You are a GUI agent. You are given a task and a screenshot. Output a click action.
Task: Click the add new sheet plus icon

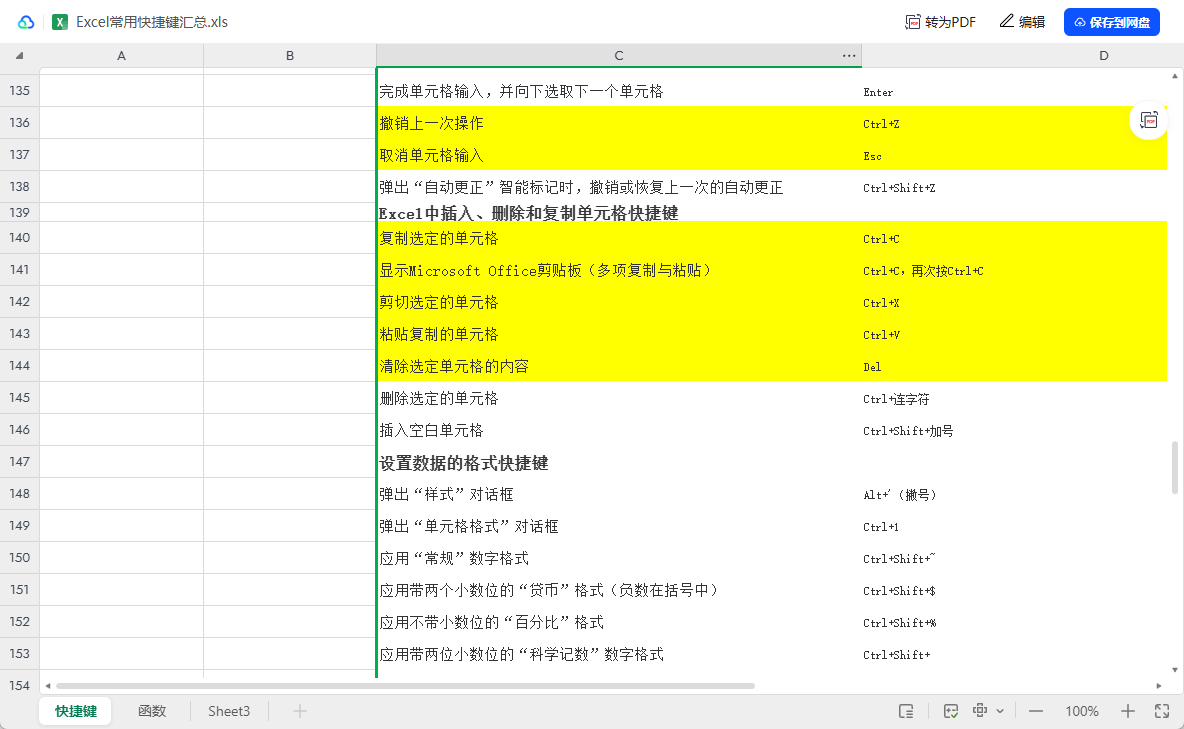[299, 711]
